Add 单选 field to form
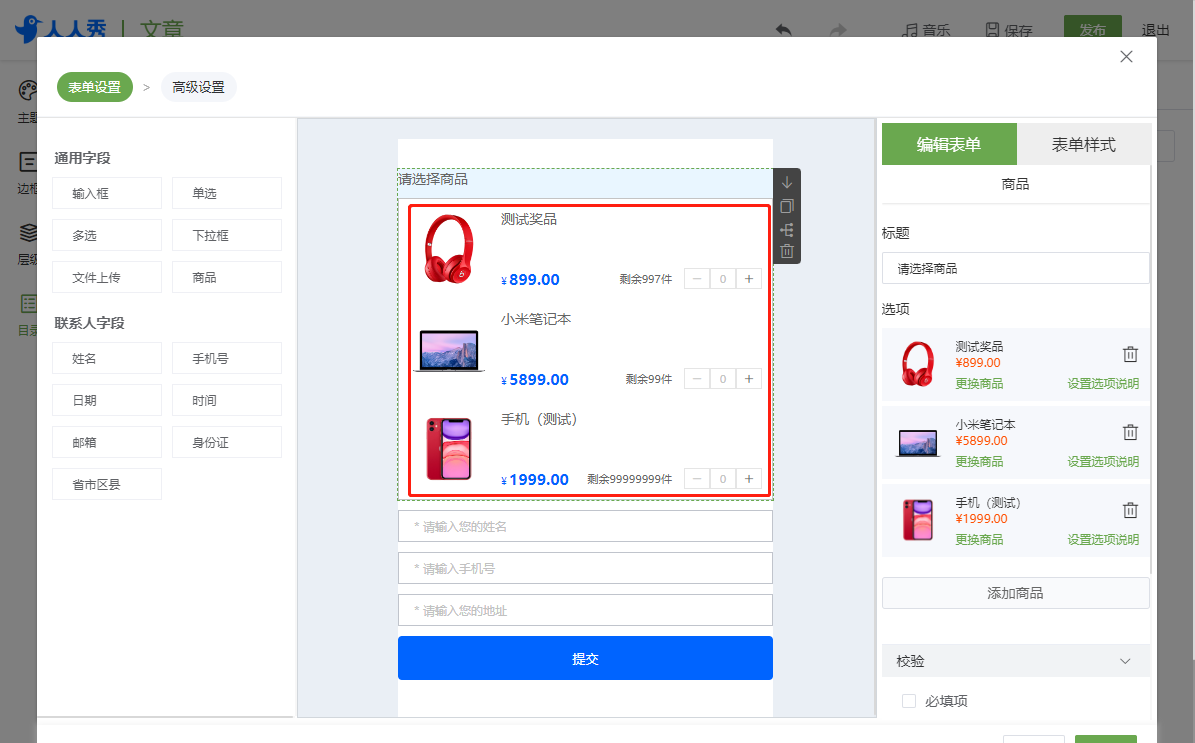 tap(226, 194)
